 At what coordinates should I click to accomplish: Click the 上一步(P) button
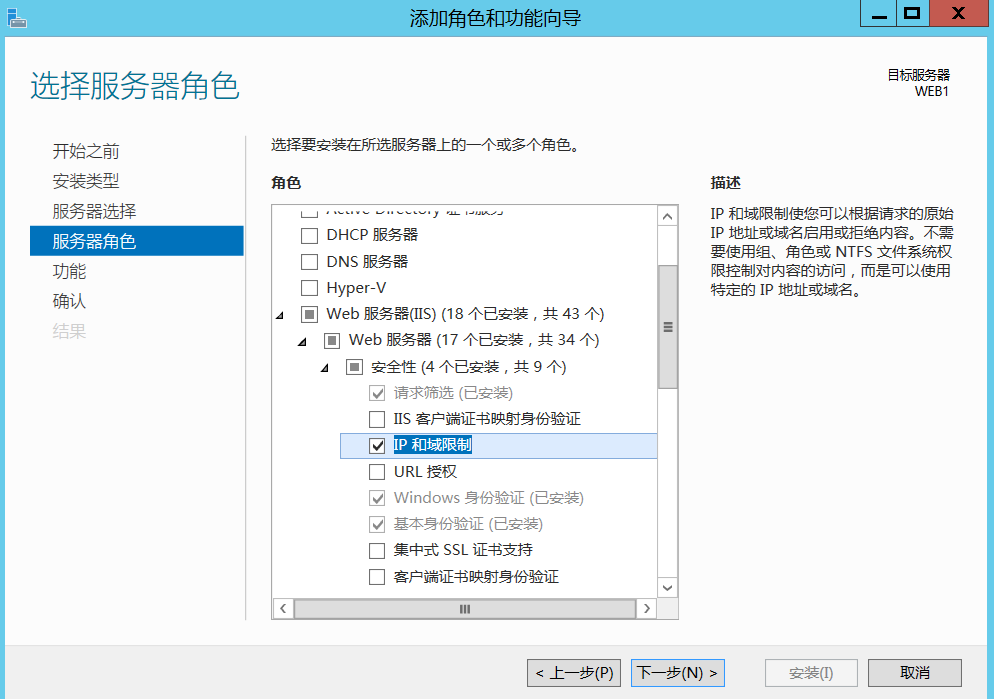(574, 672)
